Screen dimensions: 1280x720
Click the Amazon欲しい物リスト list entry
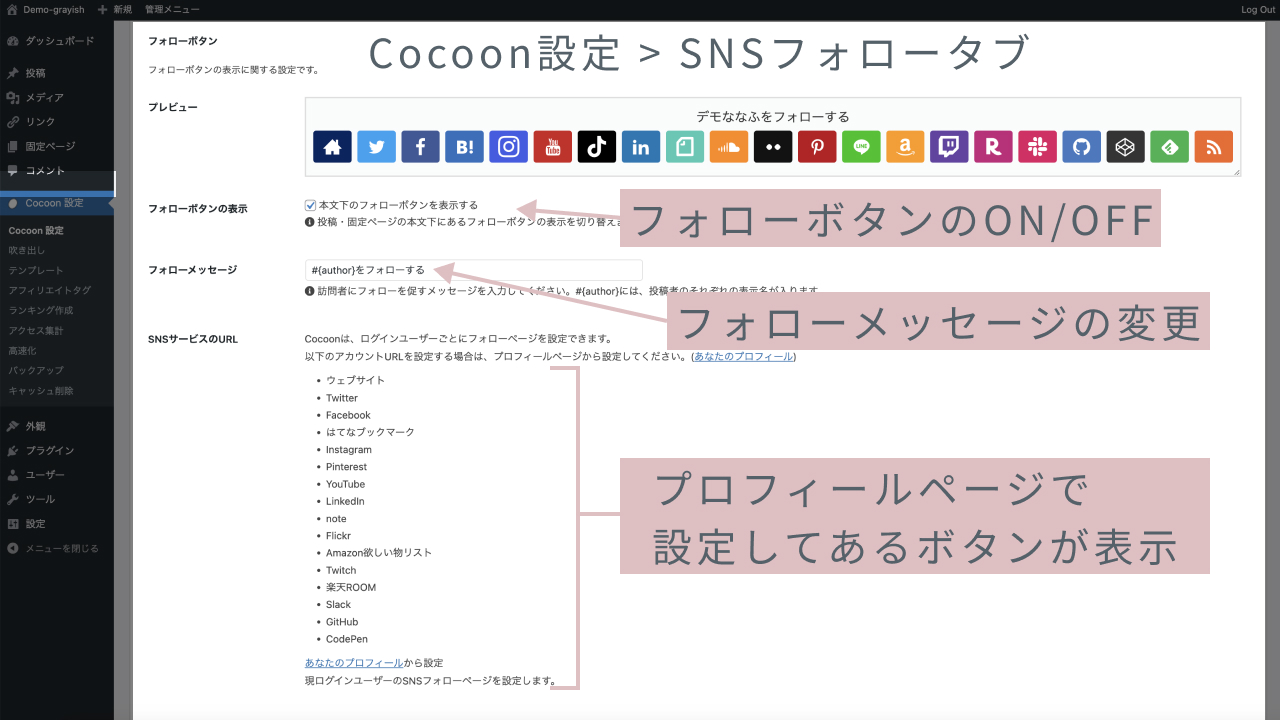pyautogui.click(x=379, y=553)
